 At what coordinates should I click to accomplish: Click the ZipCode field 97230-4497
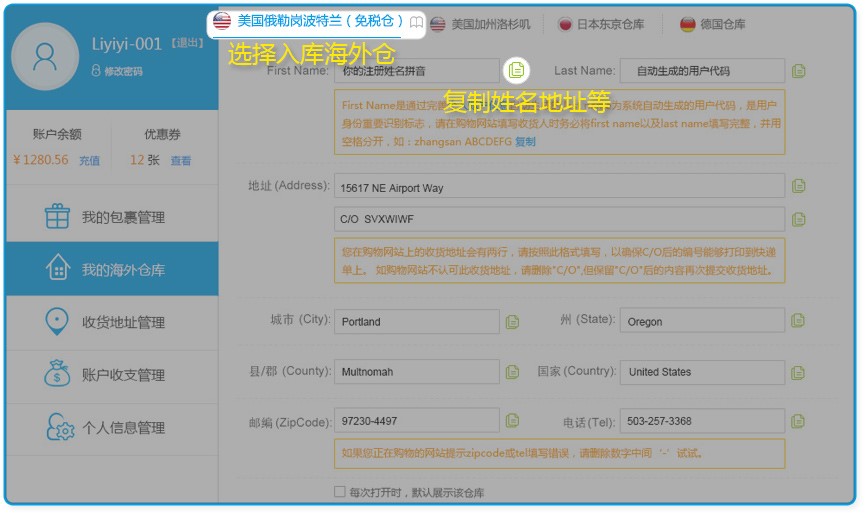417,420
